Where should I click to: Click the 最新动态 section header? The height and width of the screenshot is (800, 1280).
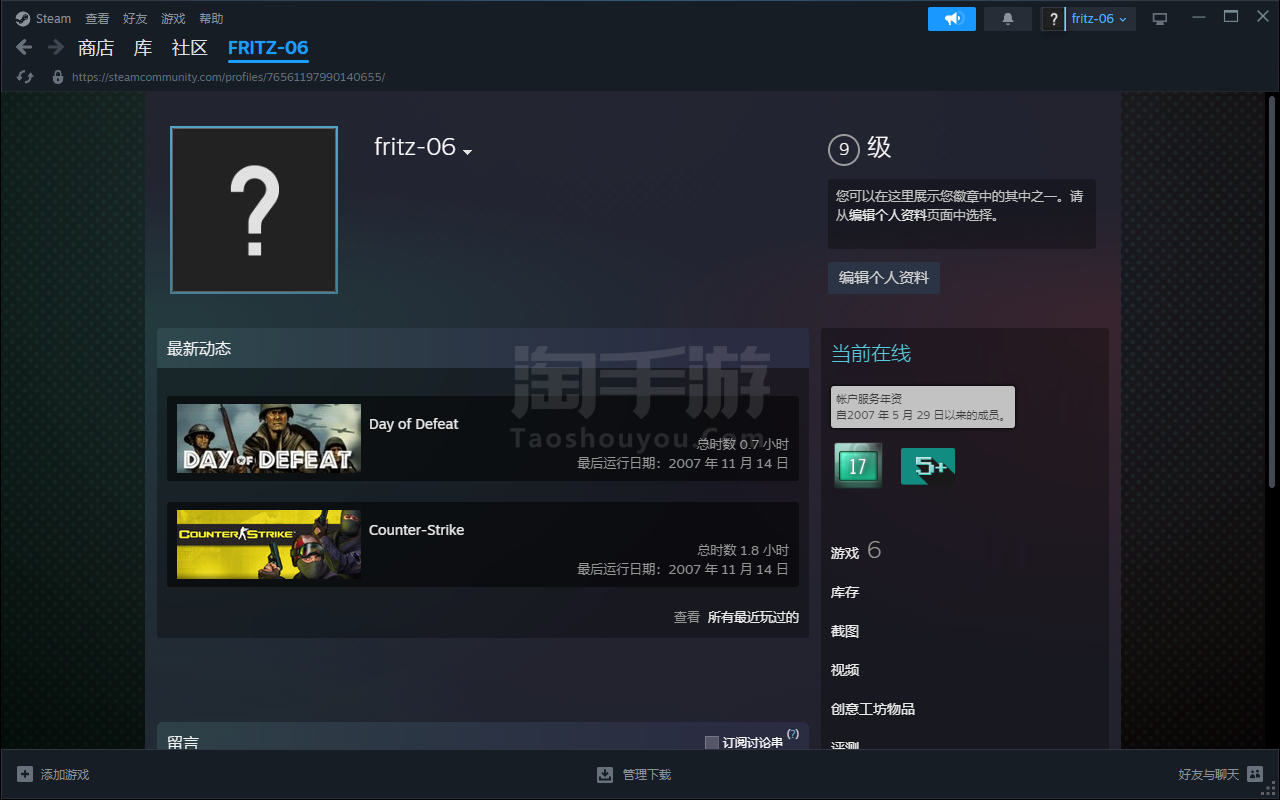[483, 349]
